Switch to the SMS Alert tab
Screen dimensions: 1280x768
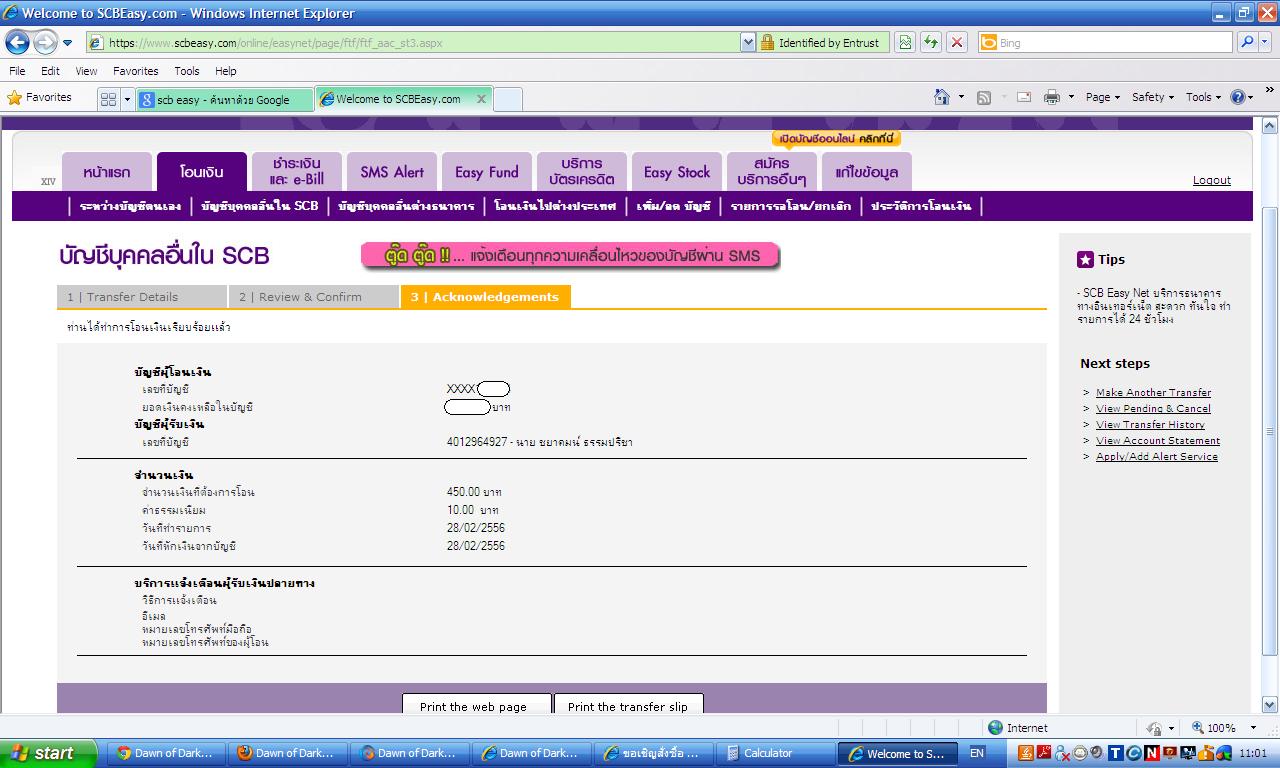coord(392,172)
